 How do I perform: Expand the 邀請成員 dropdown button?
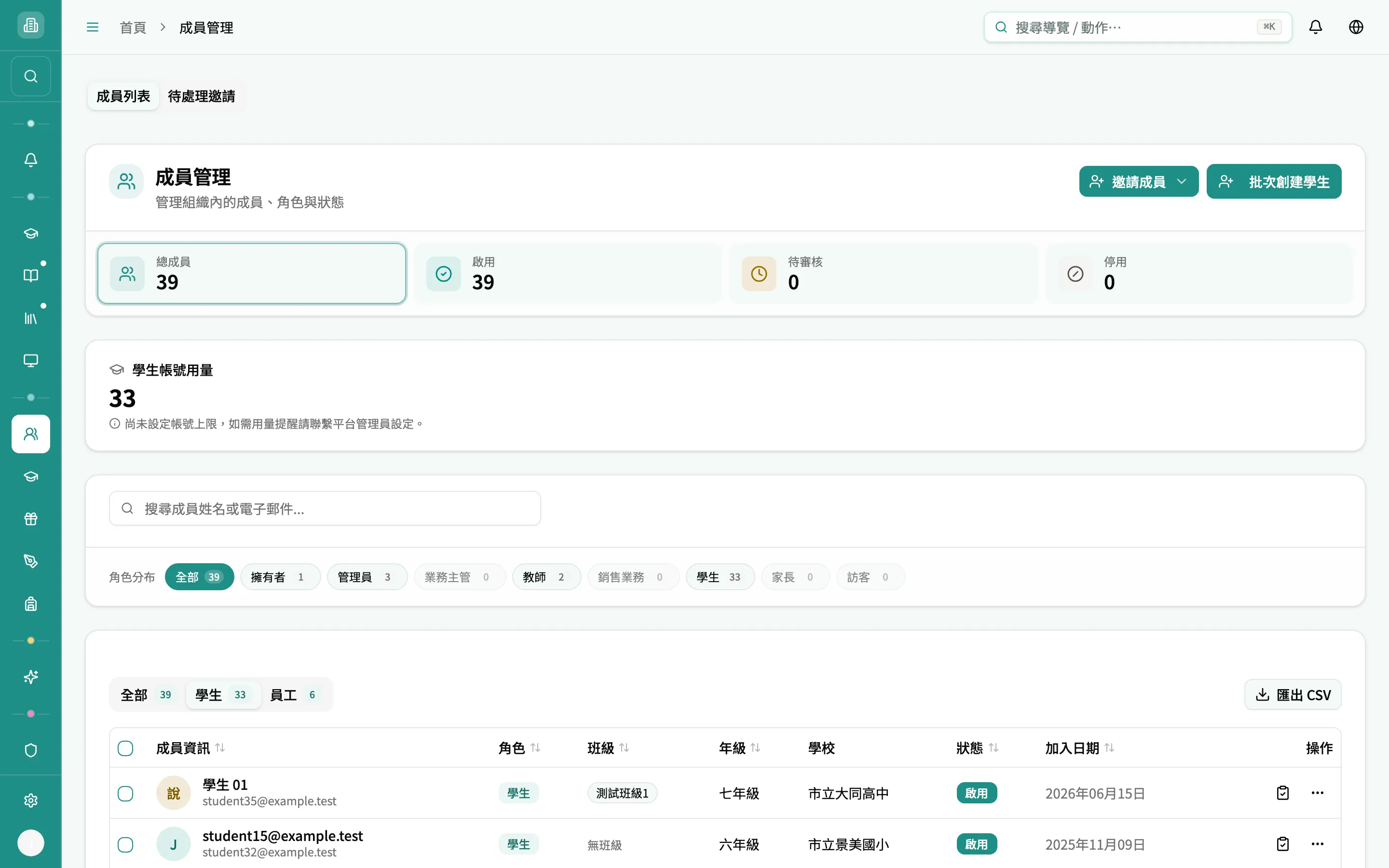pos(1139,181)
